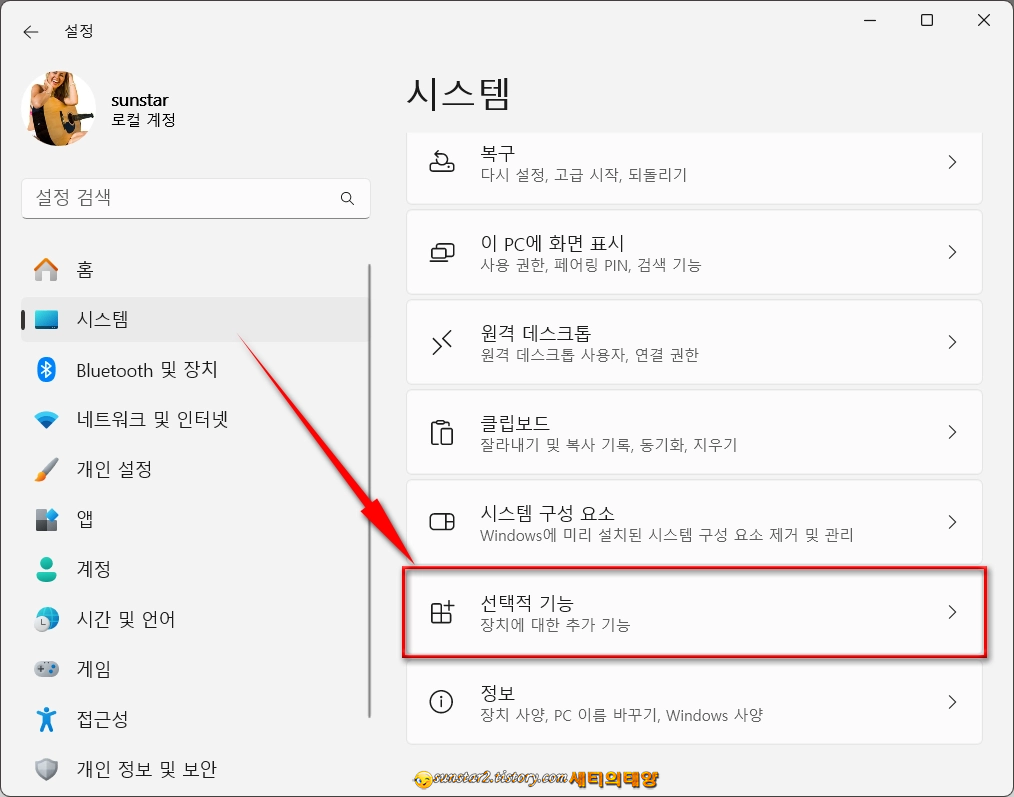Click 설정 window title text
The height and width of the screenshot is (797, 1014).
click(x=79, y=31)
